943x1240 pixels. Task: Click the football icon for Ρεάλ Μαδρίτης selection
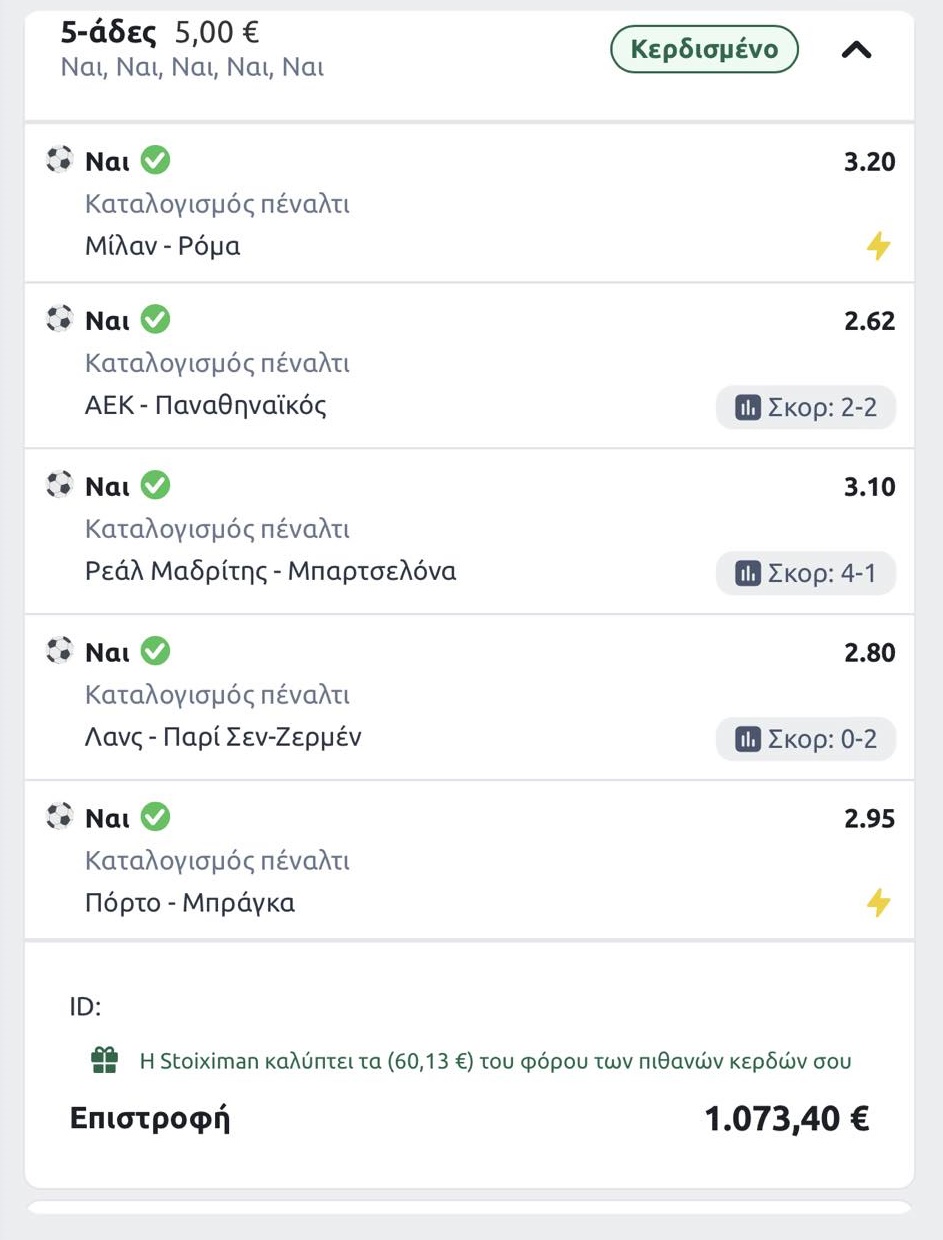[60, 486]
